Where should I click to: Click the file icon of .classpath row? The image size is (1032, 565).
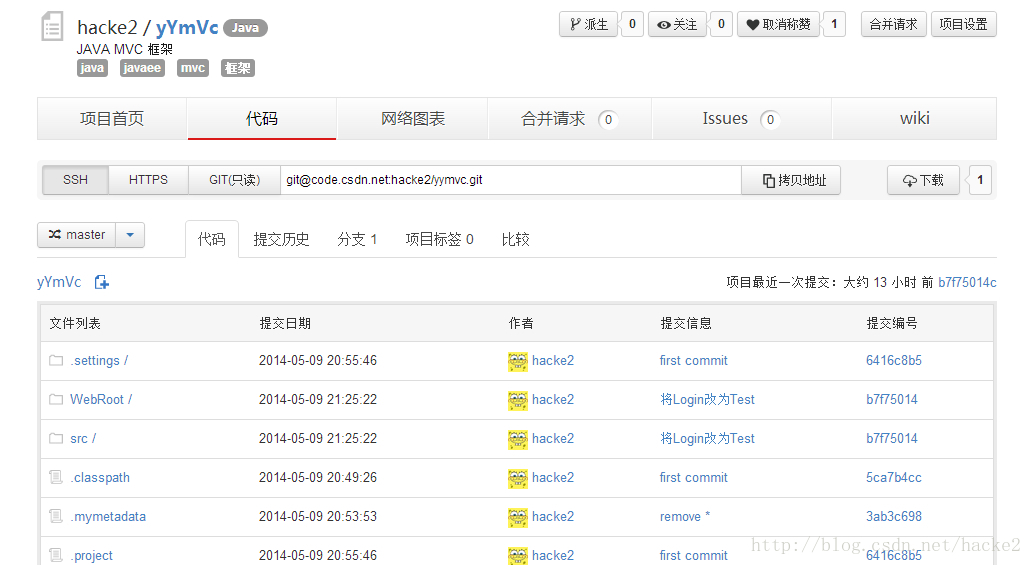56,477
